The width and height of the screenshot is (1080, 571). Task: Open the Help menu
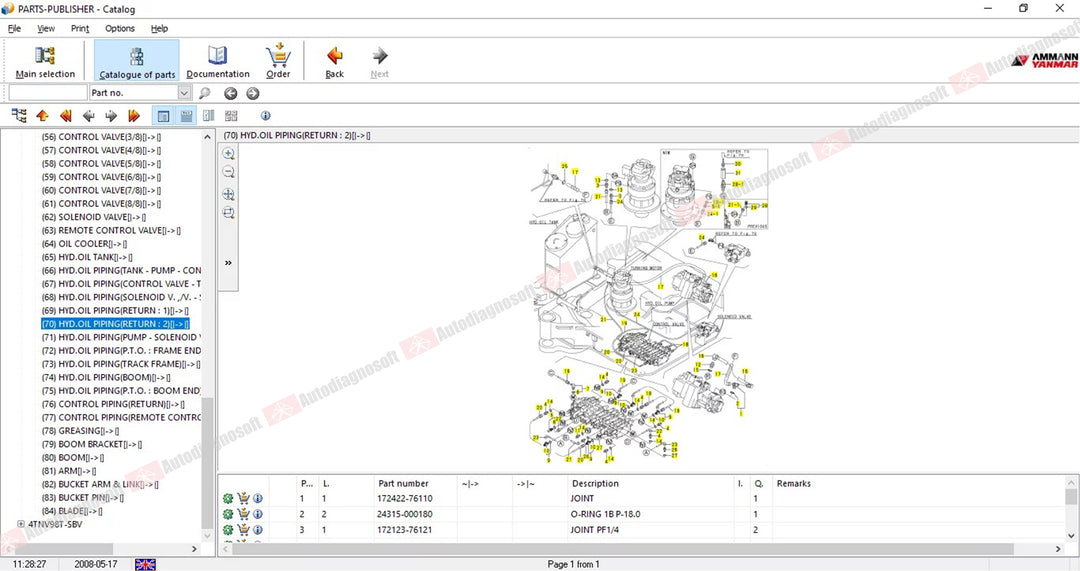pyautogui.click(x=159, y=28)
